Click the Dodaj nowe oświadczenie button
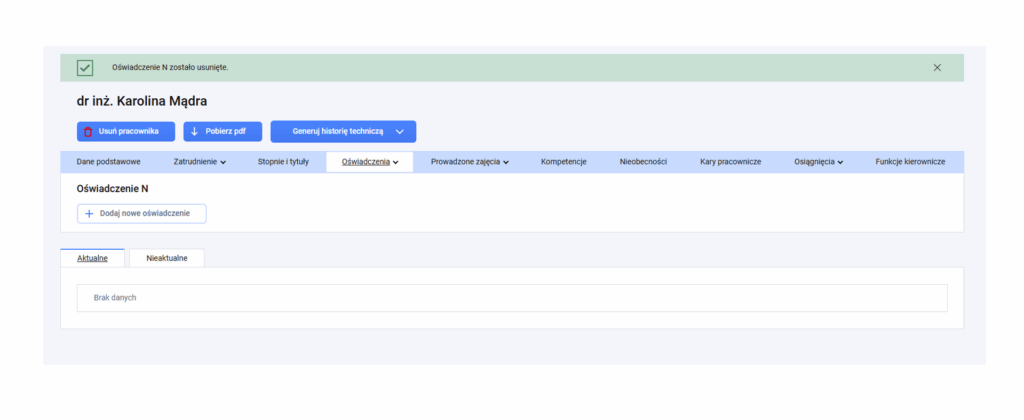 pyautogui.click(x=142, y=214)
